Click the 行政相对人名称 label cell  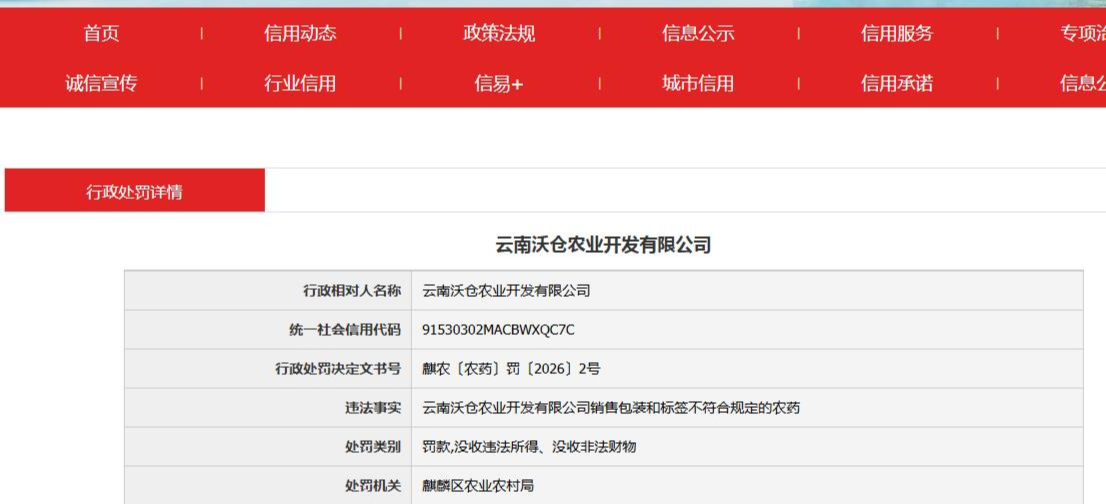click(269, 290)
